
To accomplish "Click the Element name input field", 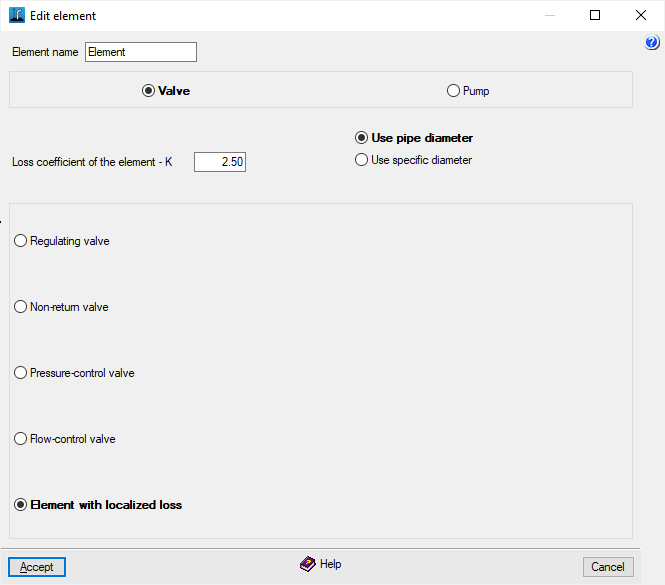I will point(141,52).
